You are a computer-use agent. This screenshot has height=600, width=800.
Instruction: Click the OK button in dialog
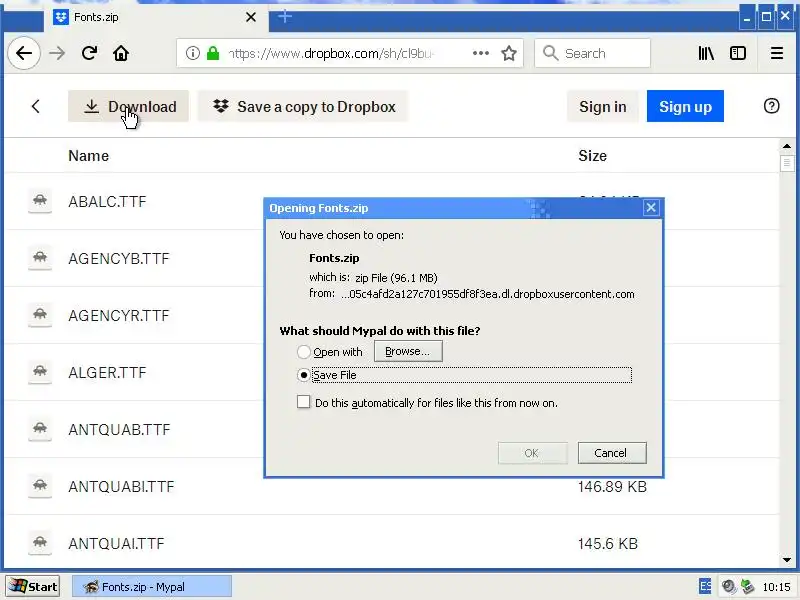click(x=532, y=453)
